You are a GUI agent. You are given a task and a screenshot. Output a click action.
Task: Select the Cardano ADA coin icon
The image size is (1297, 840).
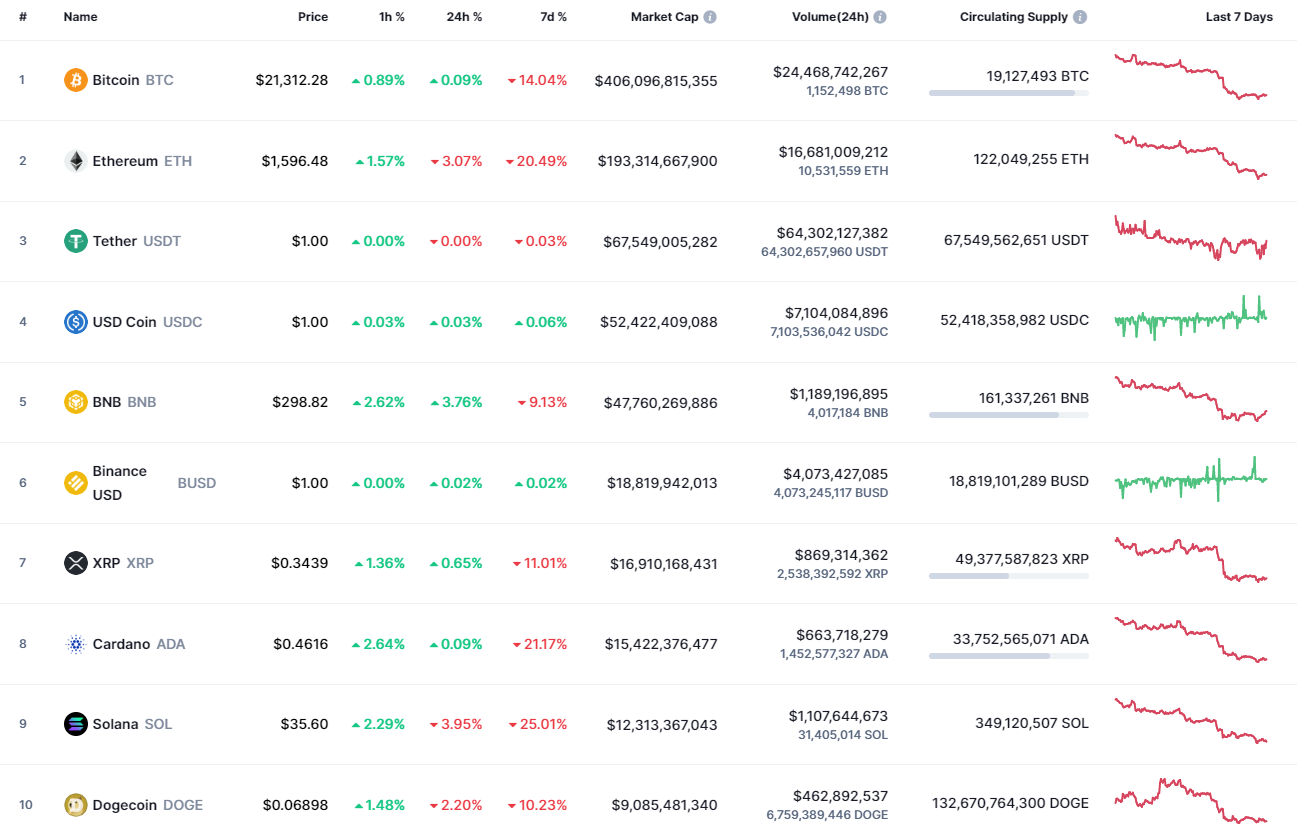(x=75, y=644)
